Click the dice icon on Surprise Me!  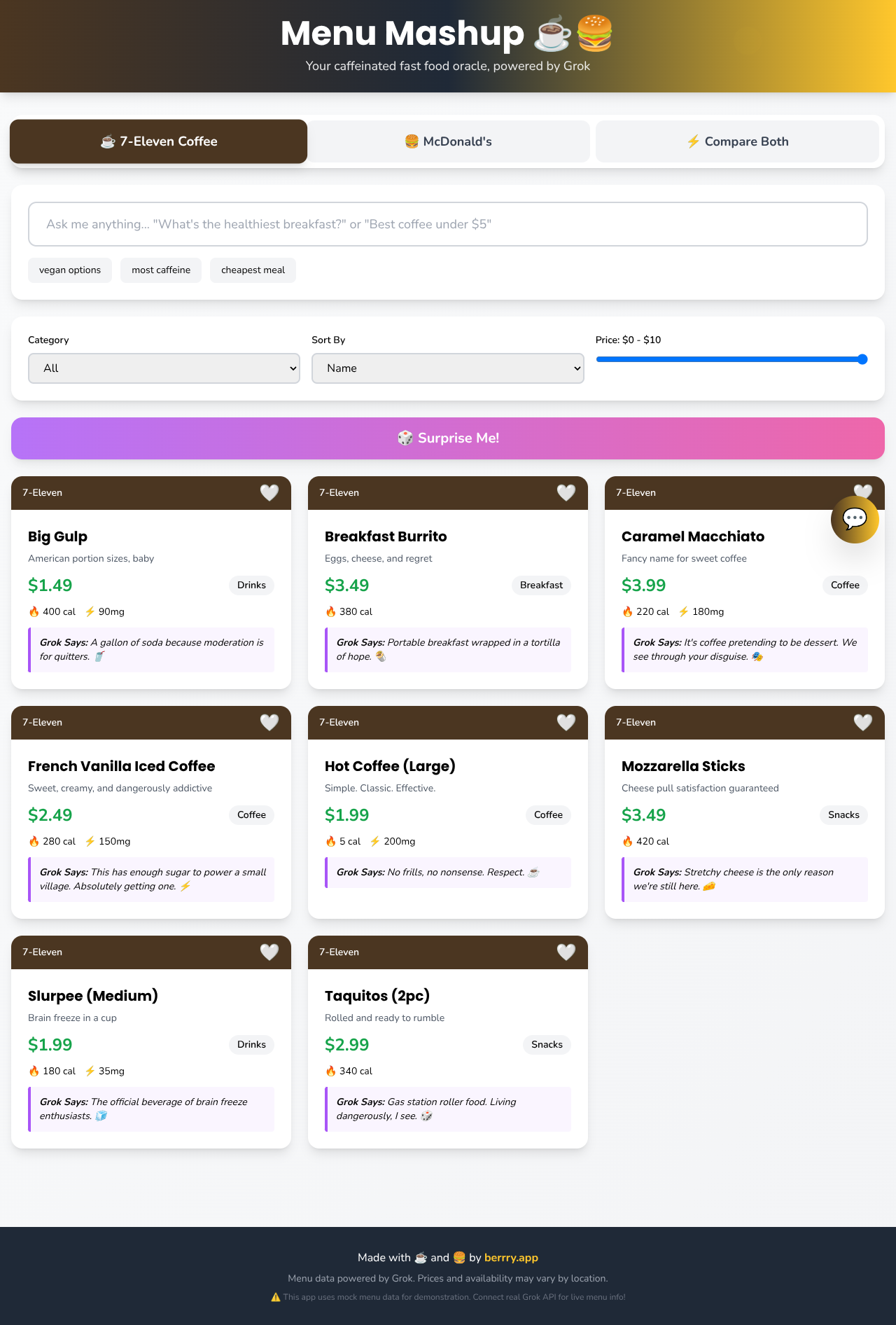[x=405, y=438]
